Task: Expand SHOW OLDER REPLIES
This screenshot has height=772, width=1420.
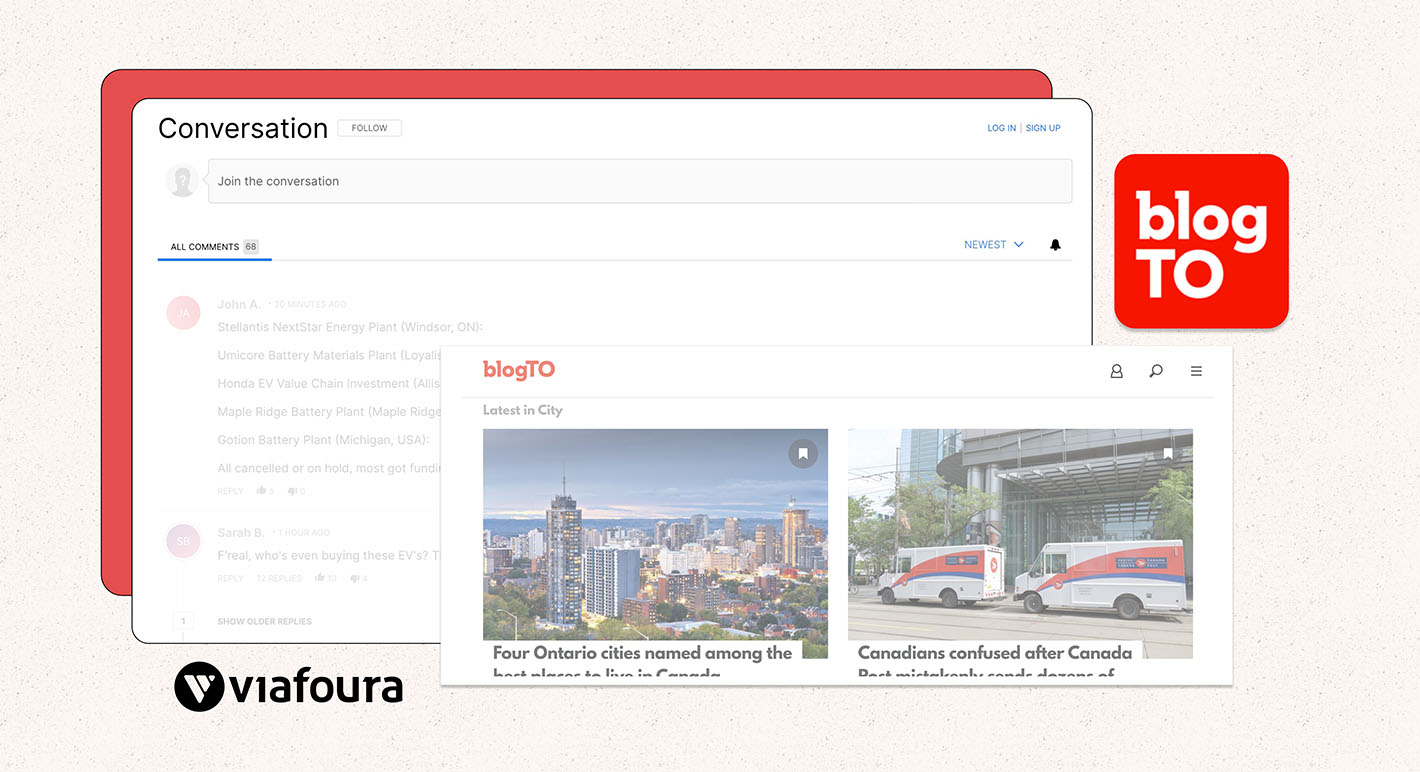Action: (x=264, y=621)
